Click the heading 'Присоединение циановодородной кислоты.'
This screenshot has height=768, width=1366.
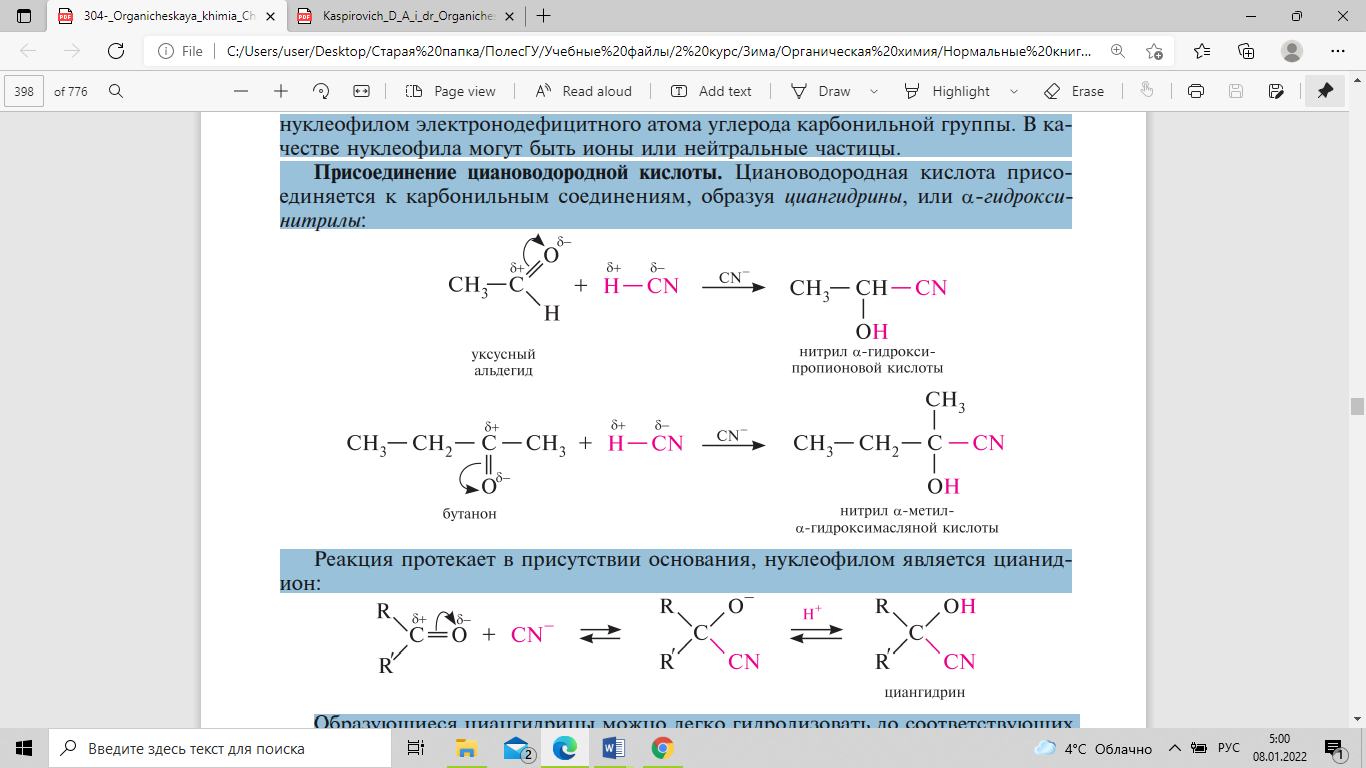click(517, 174)
